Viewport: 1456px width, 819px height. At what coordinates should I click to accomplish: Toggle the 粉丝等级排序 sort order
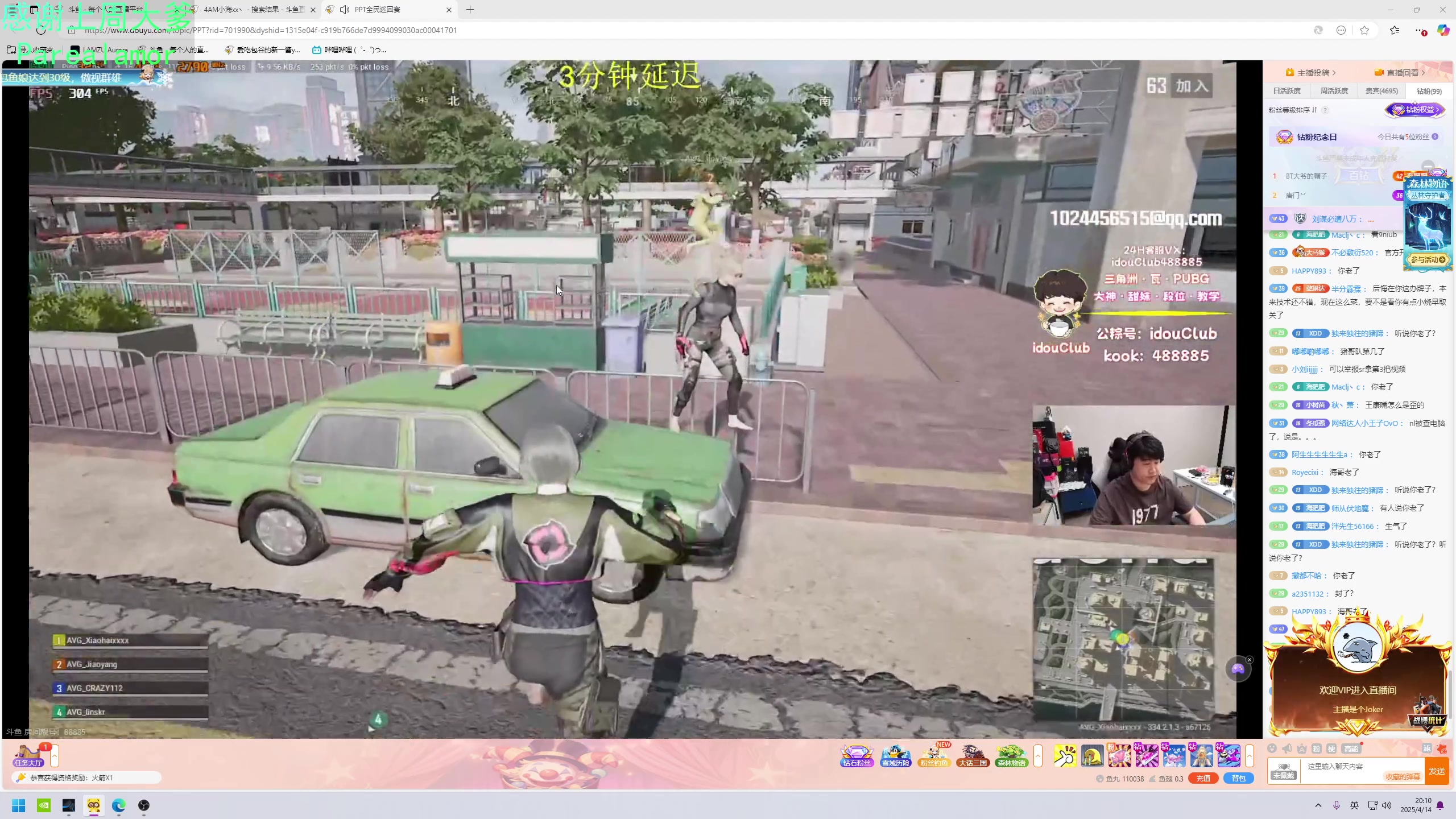[x=1293, y=110]
